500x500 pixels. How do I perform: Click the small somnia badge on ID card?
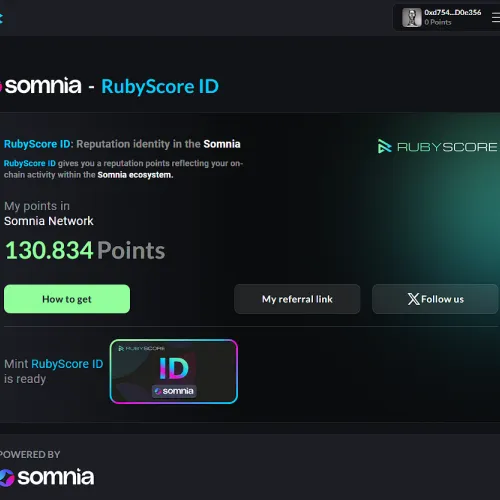click(x=174, y=391)
